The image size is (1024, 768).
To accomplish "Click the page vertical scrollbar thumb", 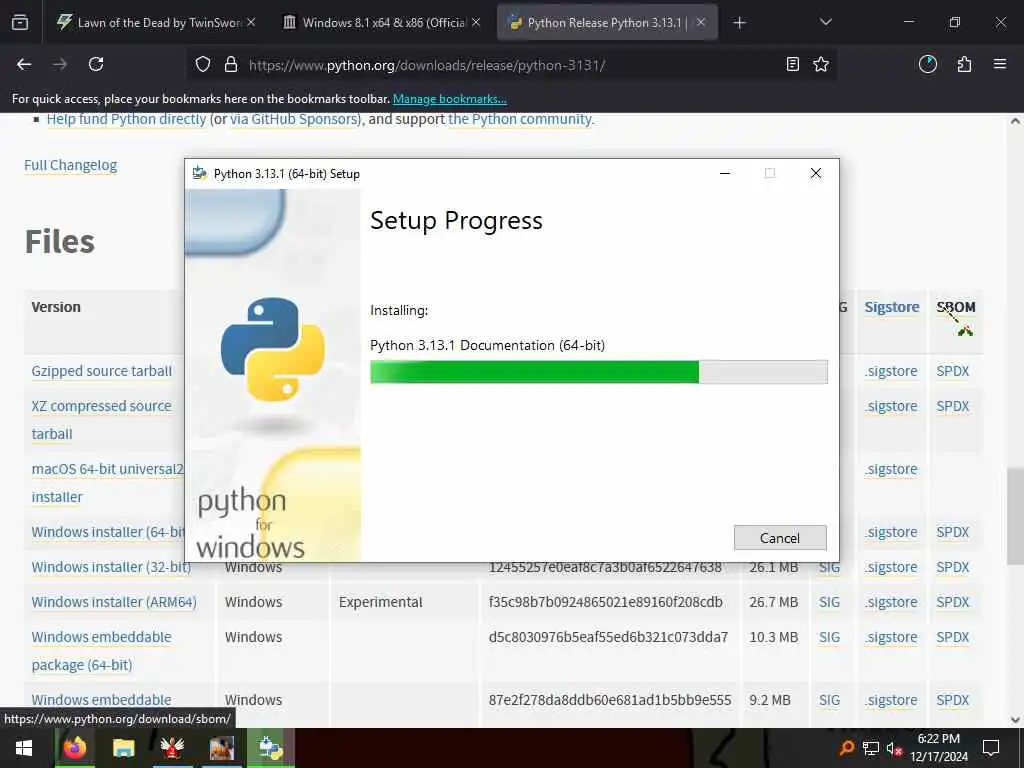I will (x=1014, y=516).
